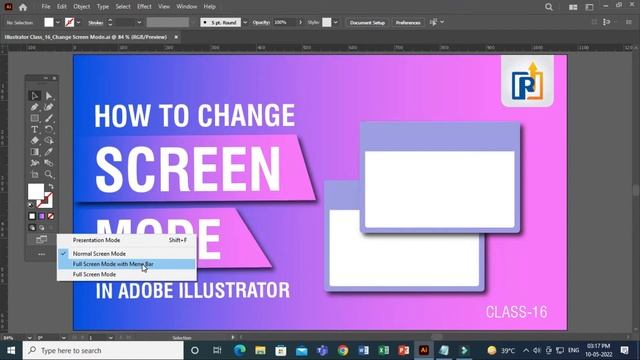Screen dimensions: 640x360
Task: Select the Gradient tool
Action: [x=35, y=152]
